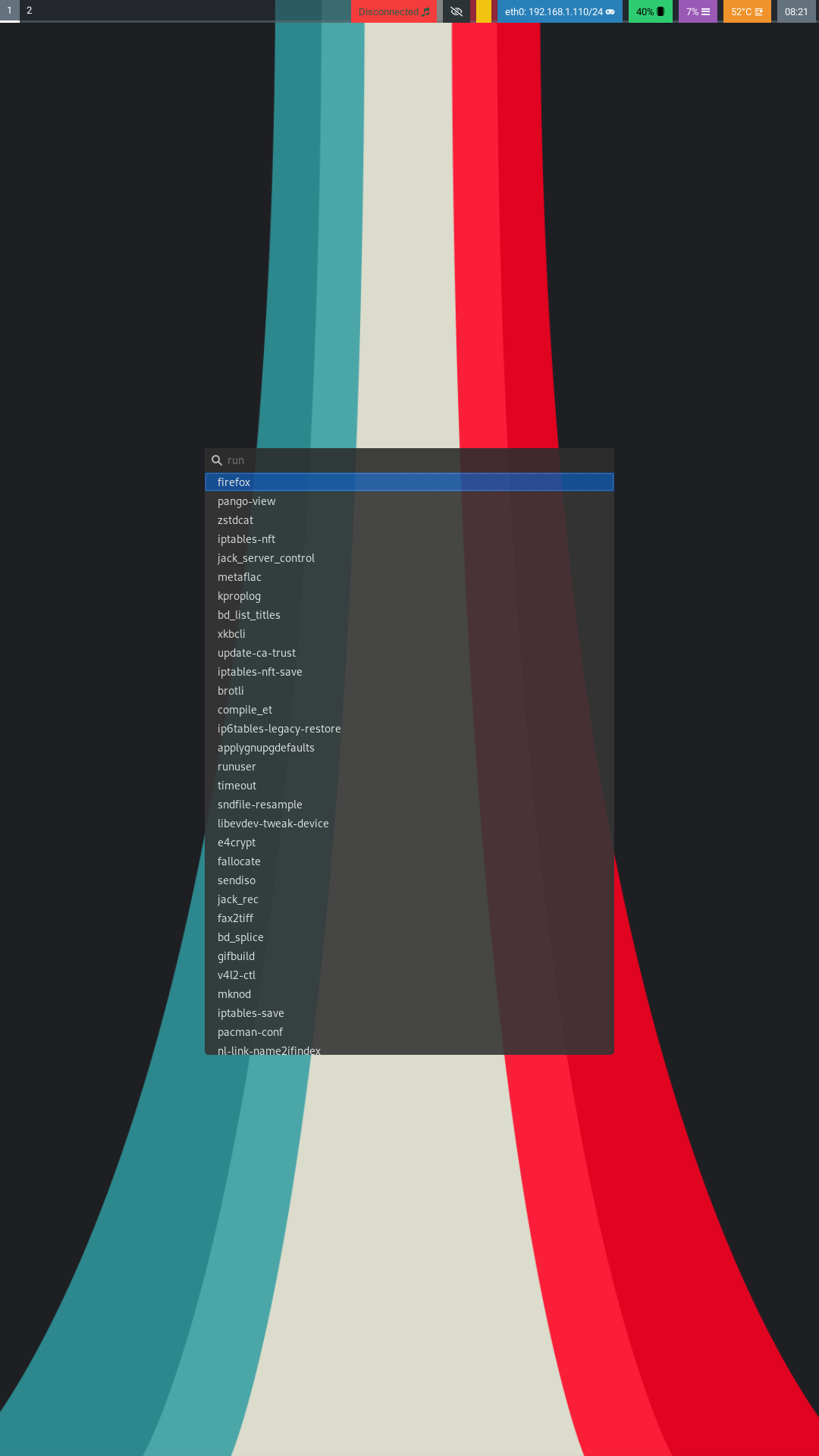Viewport: 819px width, 1456px height.
Task: Select pango-view entry
Action: [x=409, y=501]
